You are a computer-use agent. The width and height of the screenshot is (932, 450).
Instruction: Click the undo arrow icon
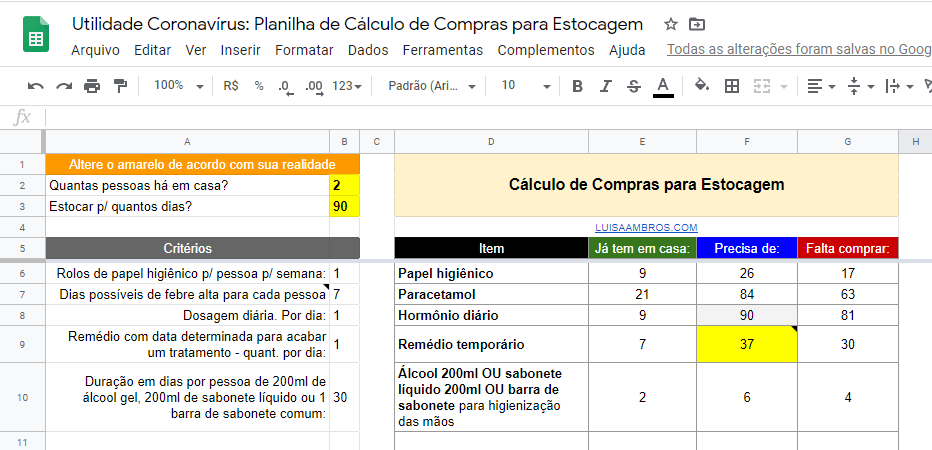point(36,86)
